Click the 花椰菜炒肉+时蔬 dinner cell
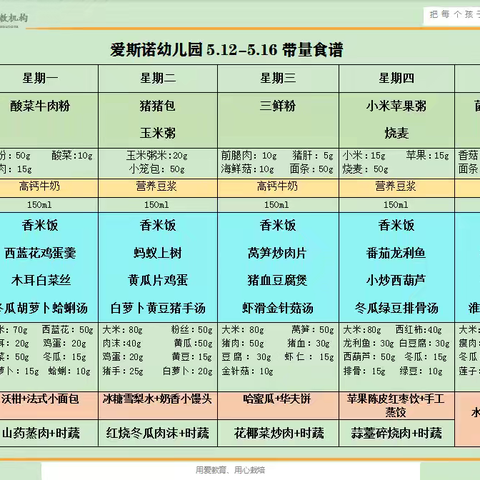The width and height of the screenshot is (480, 480). pyautogui.click(x=279, y=433)
